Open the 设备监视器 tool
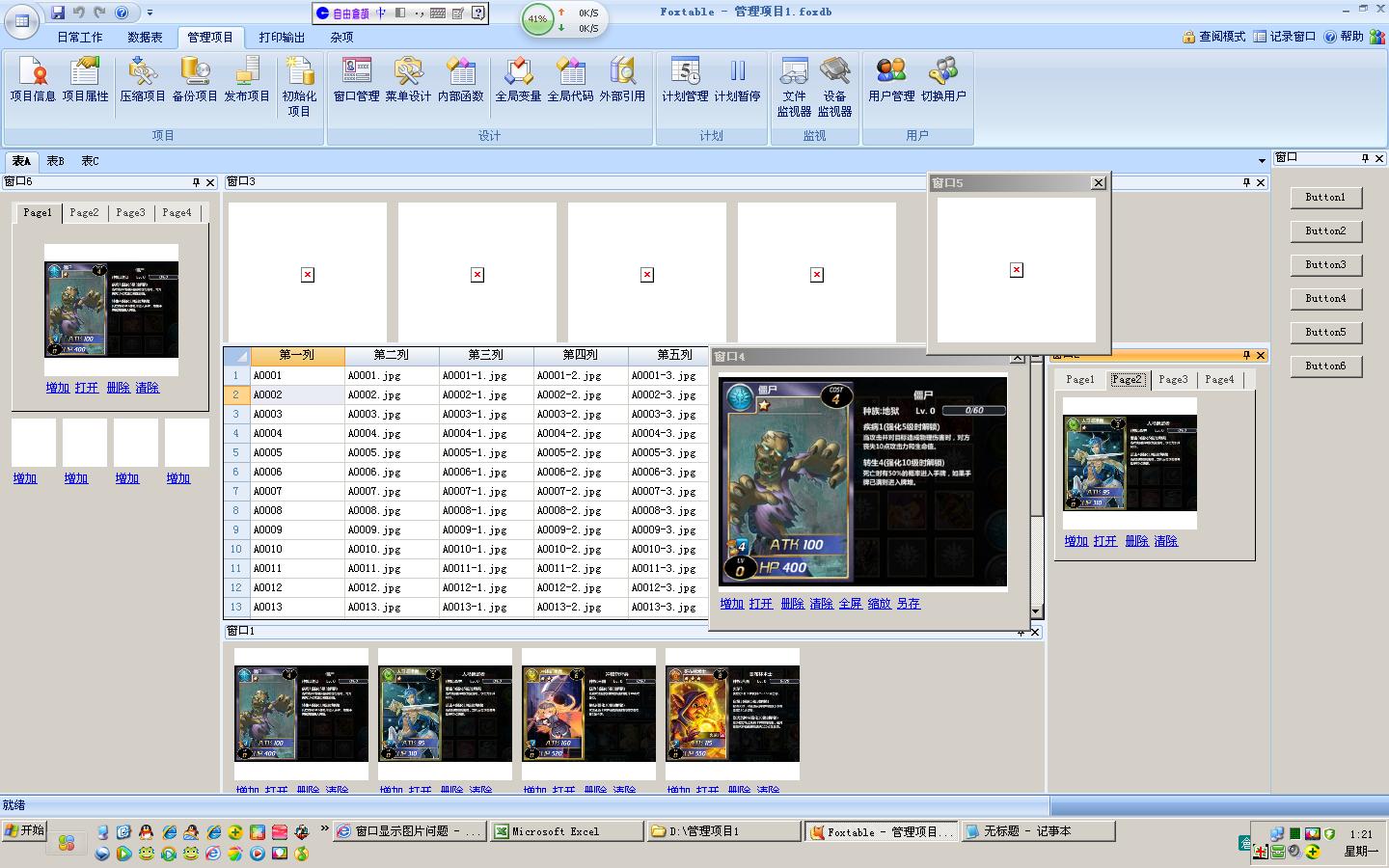The image size is (1389, 868). [834, 87]
